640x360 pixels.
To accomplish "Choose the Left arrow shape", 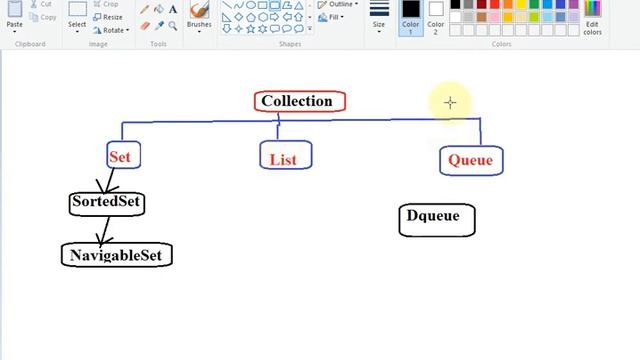I will pyautogui.click(x=287, y=17).
